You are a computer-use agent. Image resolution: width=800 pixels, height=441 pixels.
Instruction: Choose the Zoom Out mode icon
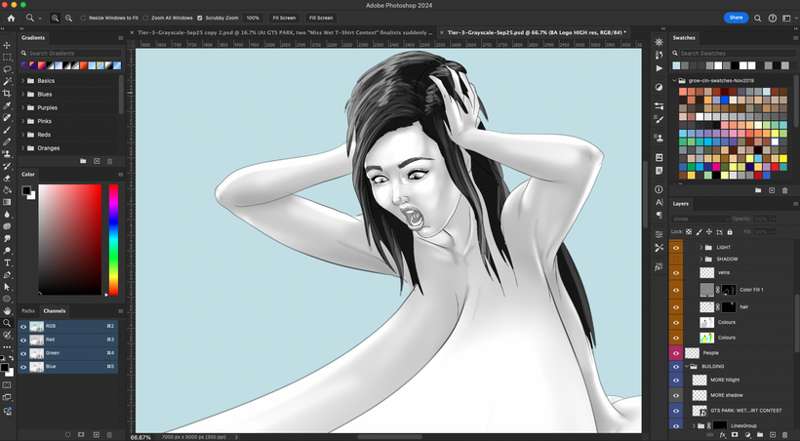coord(68,18)
